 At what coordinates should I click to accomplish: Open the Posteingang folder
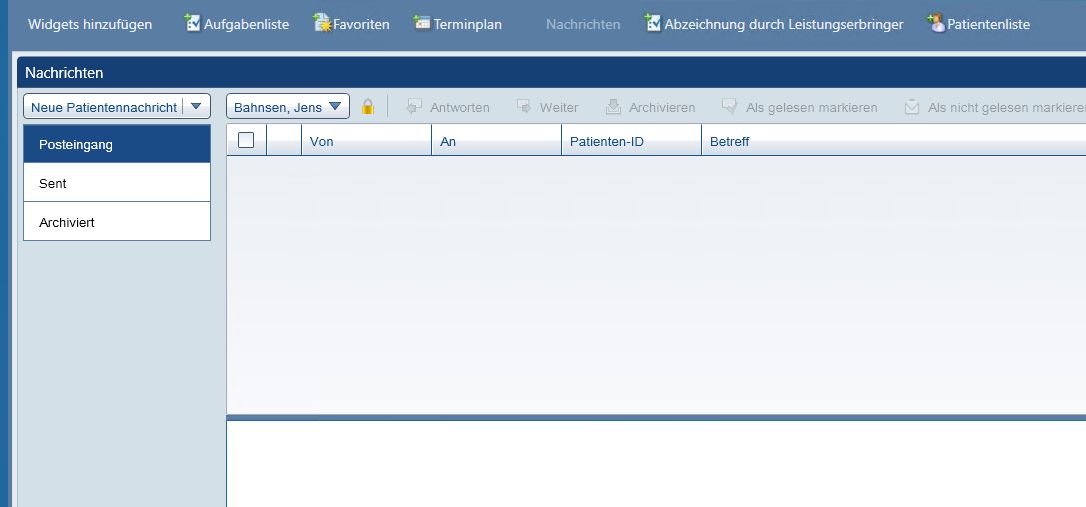pos(117,144)
